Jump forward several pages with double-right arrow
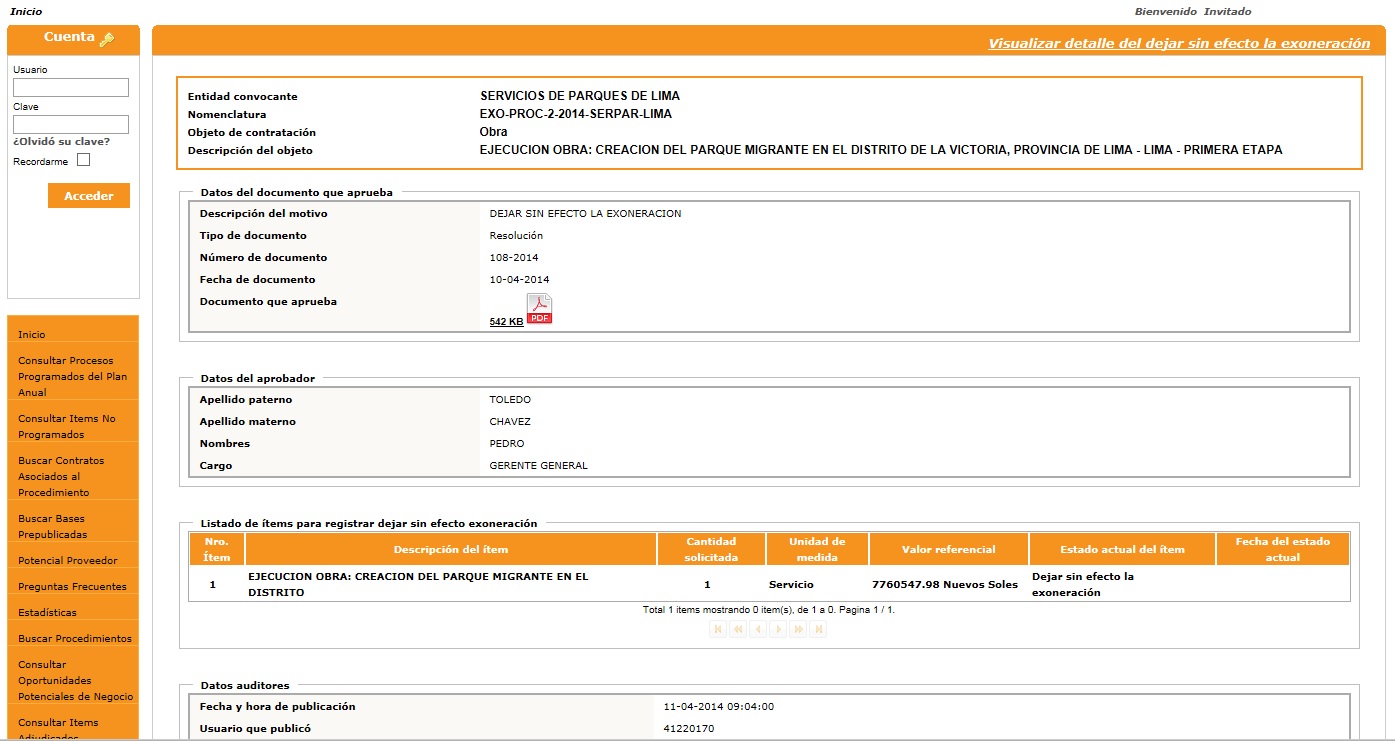Screen dimensions: 1395x741 (x=798, y=629)
